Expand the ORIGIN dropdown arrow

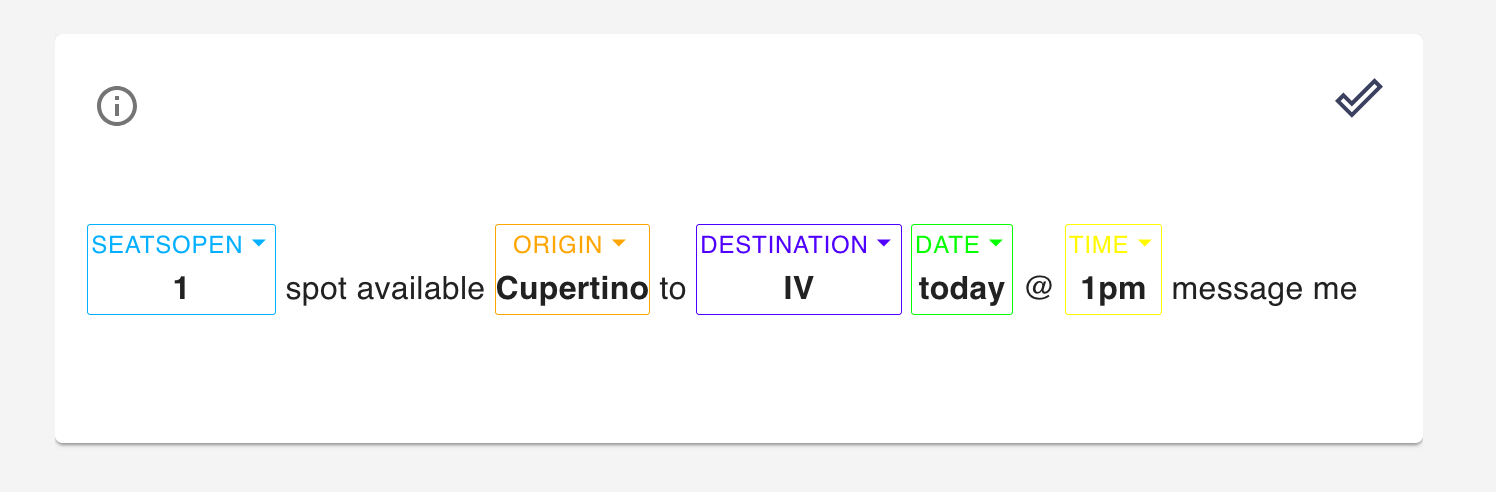click(x=618, y=244)
